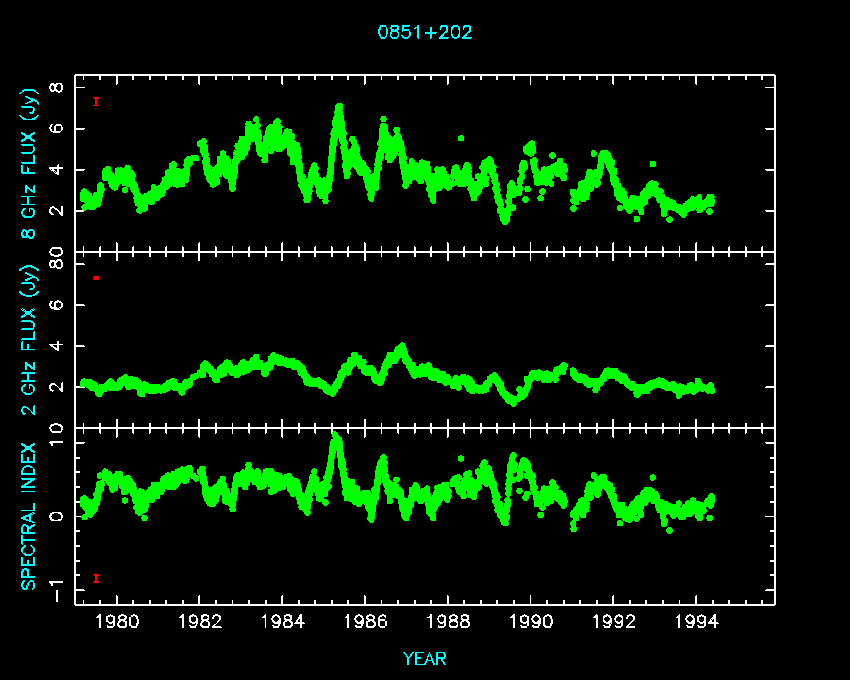Image resolution: width=850 pixels, height=680 pixels.
Task: Click the red error bar in the 8 GHz panel
Action: (96, 101)
